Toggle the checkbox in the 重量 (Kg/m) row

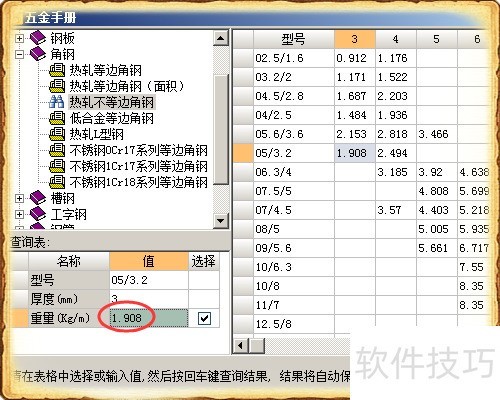(204, 318)
